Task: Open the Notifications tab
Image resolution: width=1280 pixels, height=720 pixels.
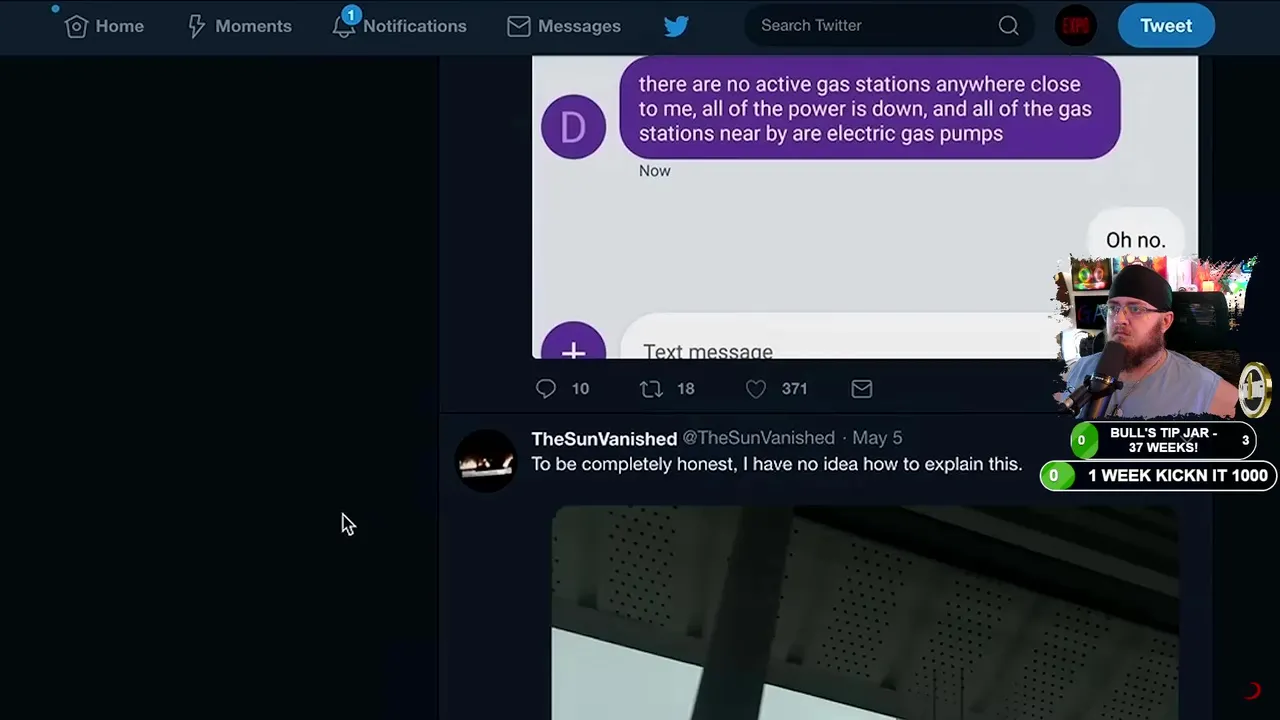Action: pyautogui.click(x=400, y=26)
